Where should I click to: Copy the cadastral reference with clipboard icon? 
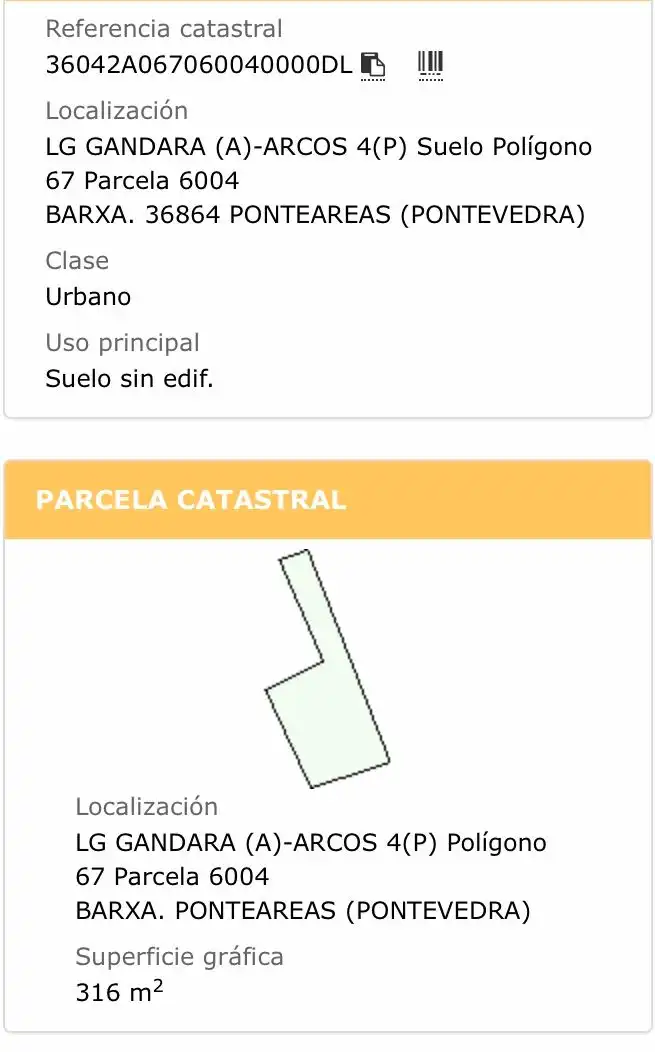373,66
